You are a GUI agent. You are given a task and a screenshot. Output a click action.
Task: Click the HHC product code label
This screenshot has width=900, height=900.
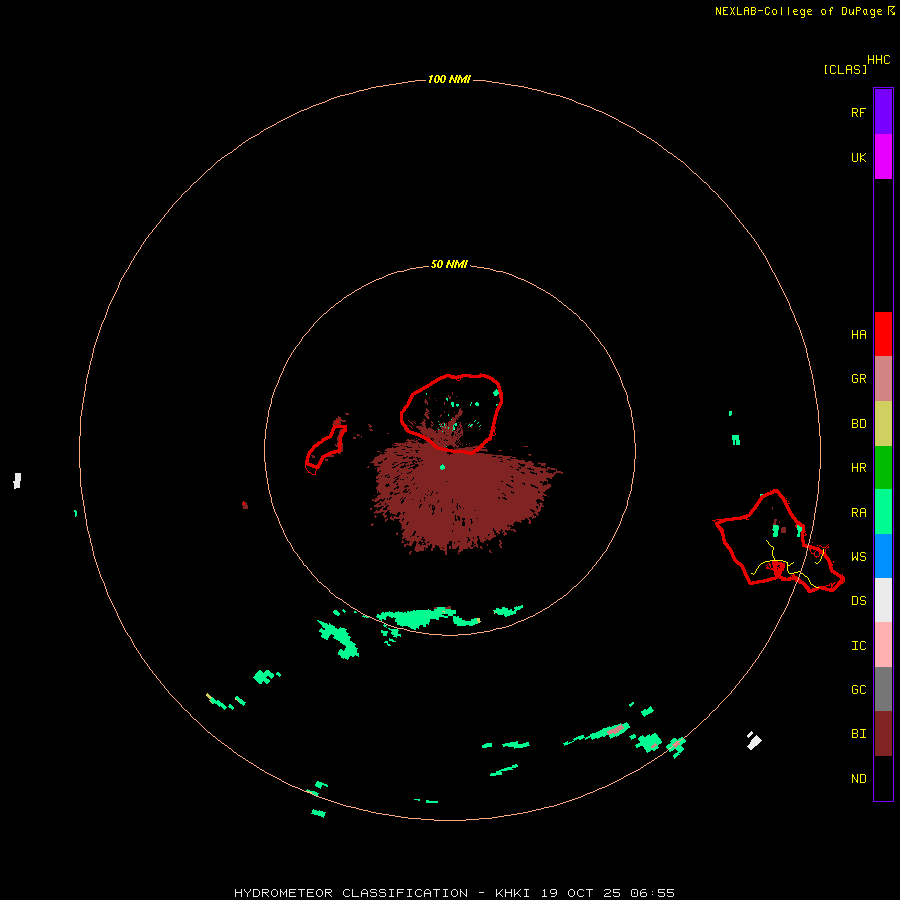[x=879, y=60]
